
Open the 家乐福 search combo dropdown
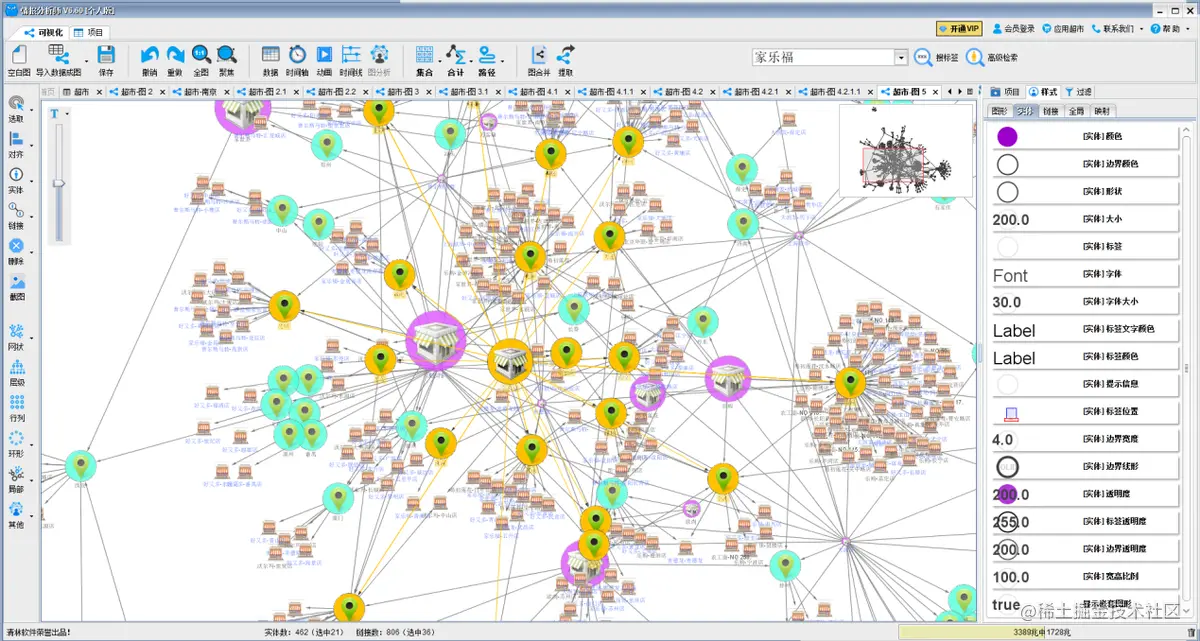point(901,58)
